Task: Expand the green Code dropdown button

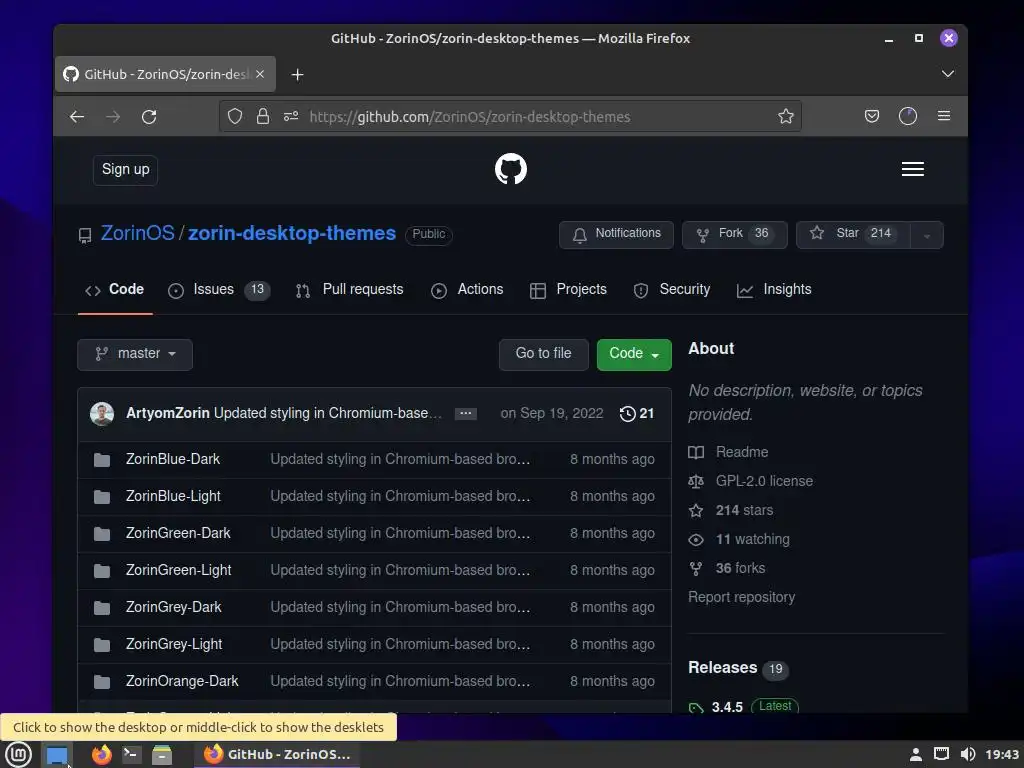Action: click(x=633, y=354)
